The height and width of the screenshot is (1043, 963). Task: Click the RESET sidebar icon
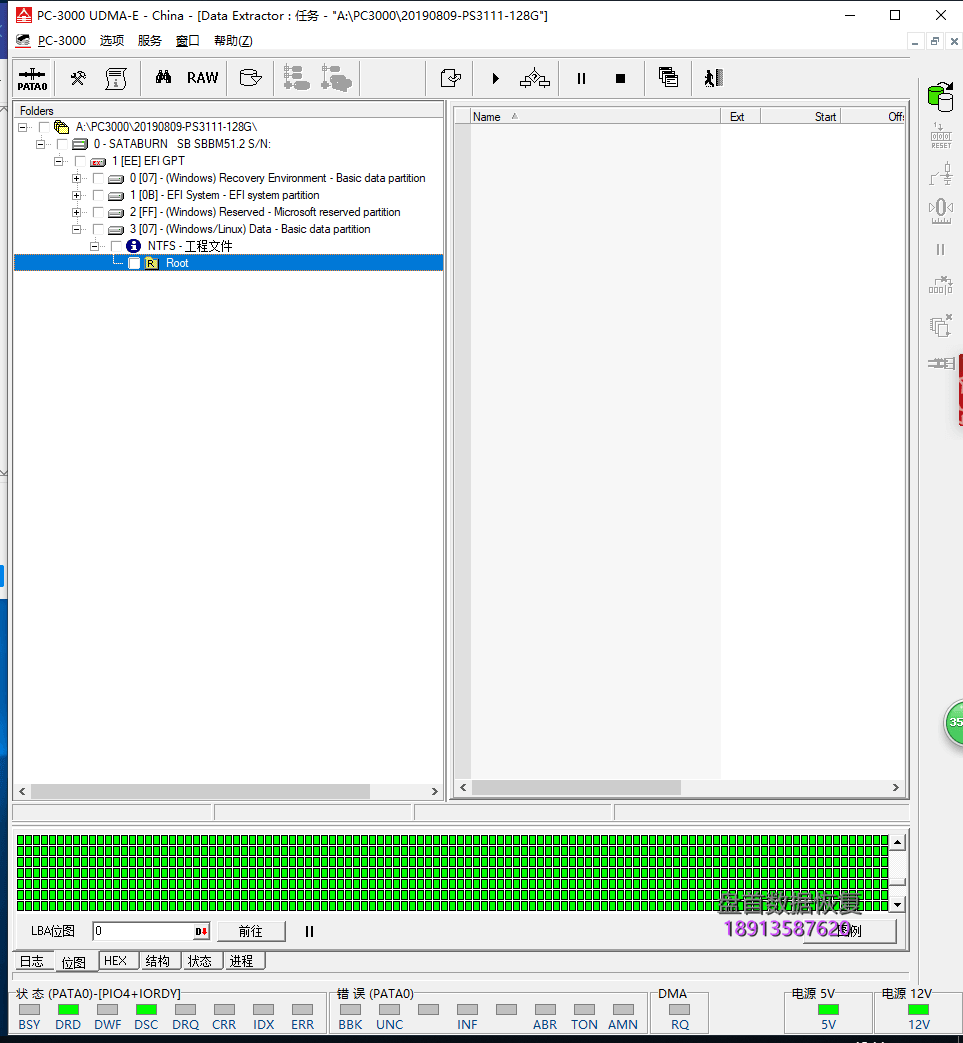pos(940,136)
